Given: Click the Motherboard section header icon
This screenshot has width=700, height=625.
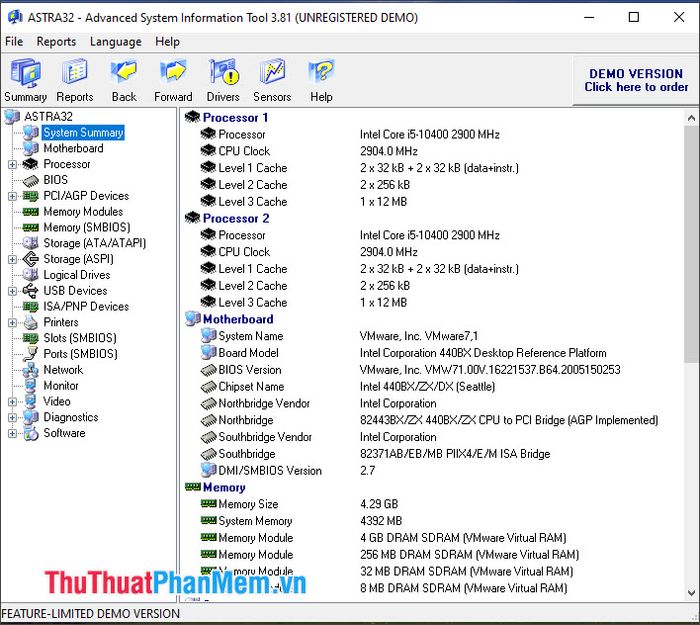Looking at the screenshot, I should click(x=192, y=319).
